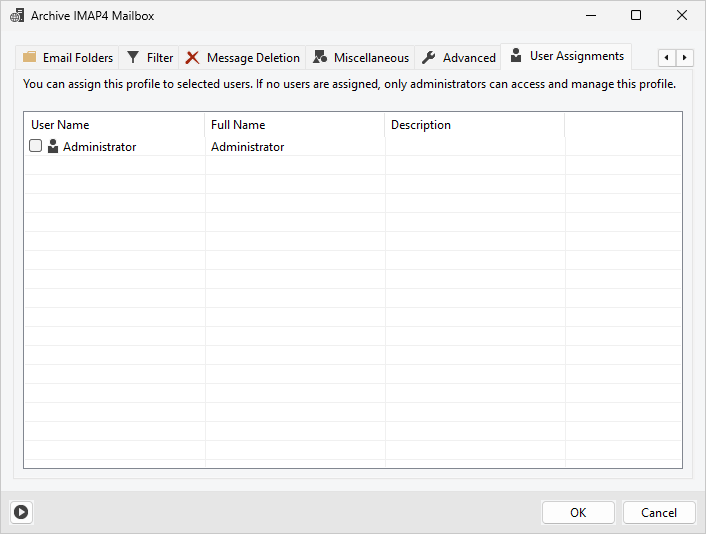Click the Administrator user icon in list
706x534 pixels.
pos(53,147)
